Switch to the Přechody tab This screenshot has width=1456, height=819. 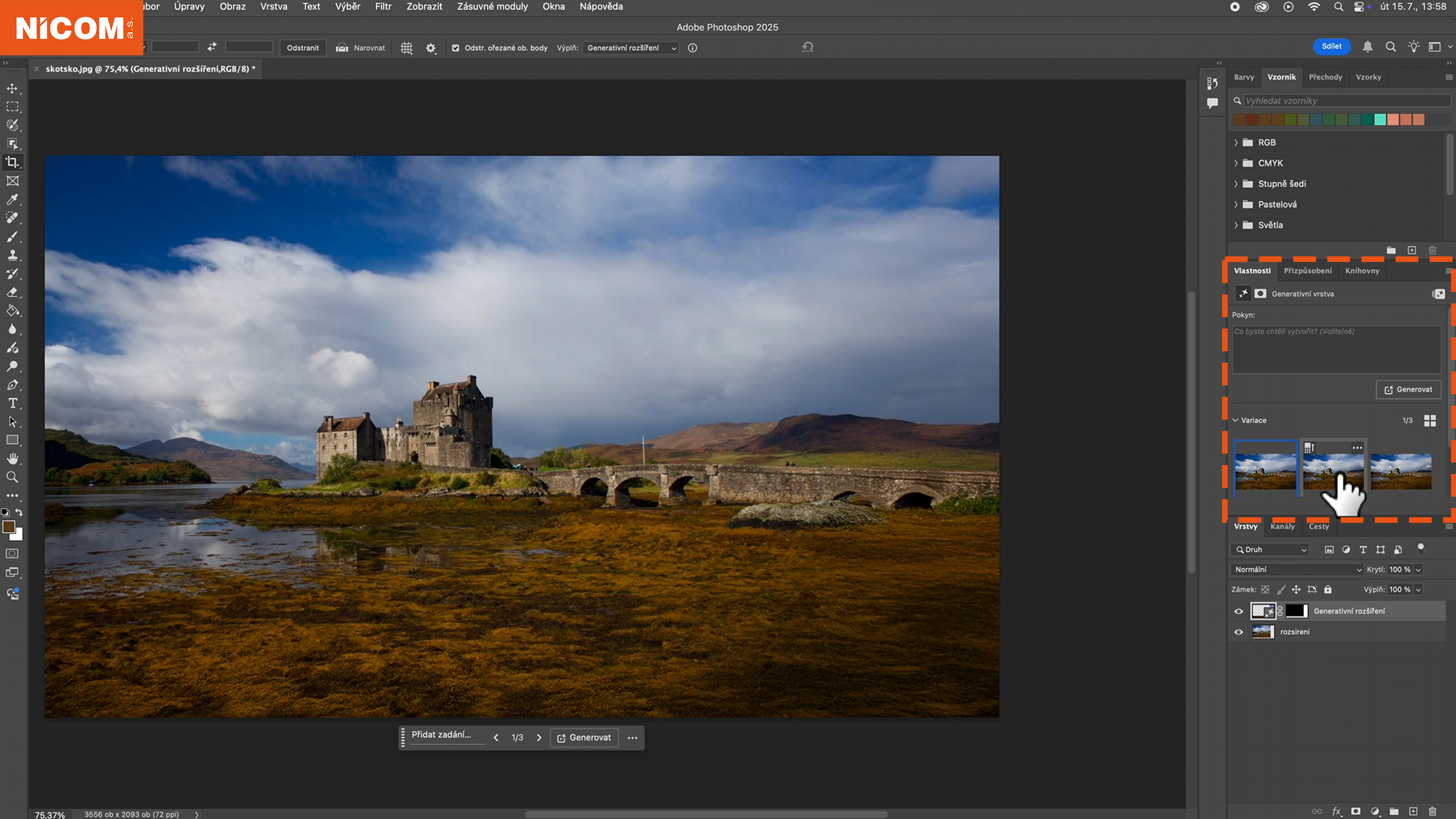[x=1326, y=77]
